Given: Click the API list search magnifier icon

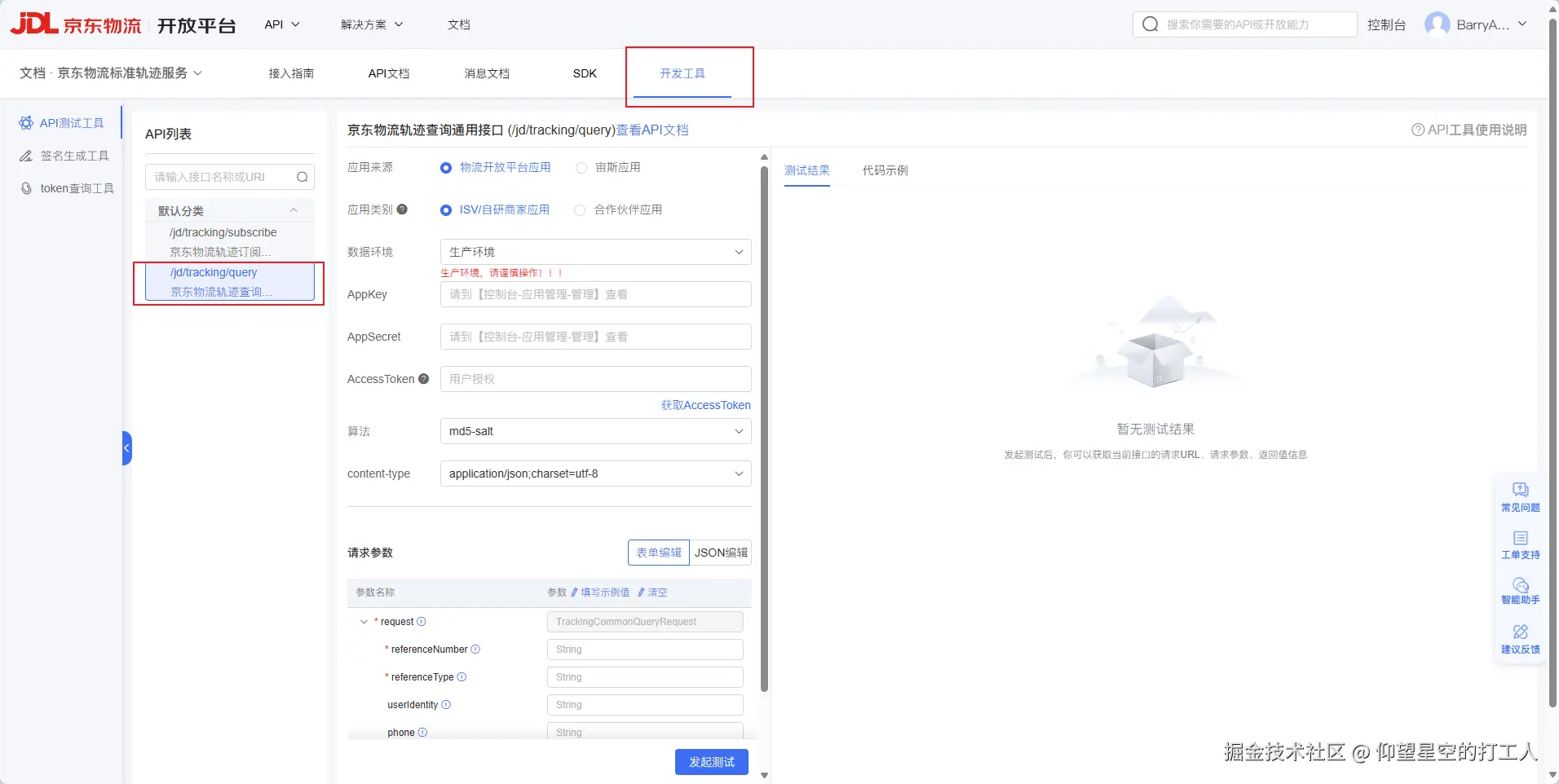Looking at the screenshot, I should pos(302,177).
